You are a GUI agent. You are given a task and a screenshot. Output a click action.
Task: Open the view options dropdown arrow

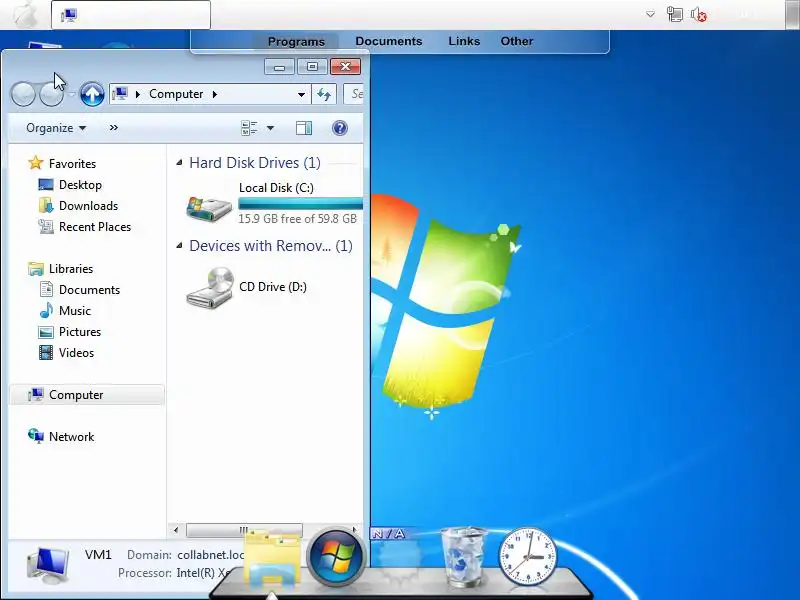[270, 128]
